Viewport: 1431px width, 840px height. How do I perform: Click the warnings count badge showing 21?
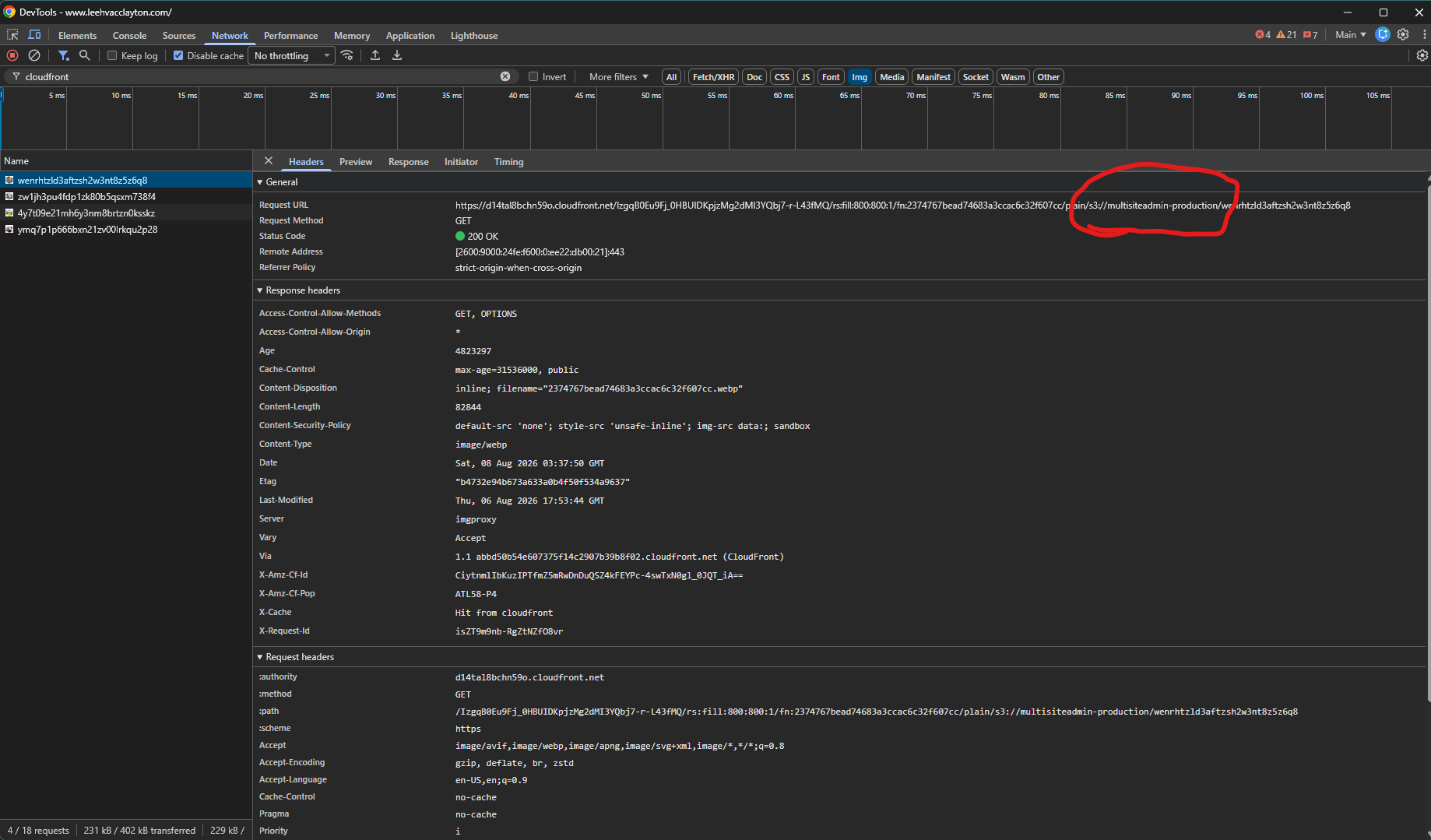tap(1286, 35)
